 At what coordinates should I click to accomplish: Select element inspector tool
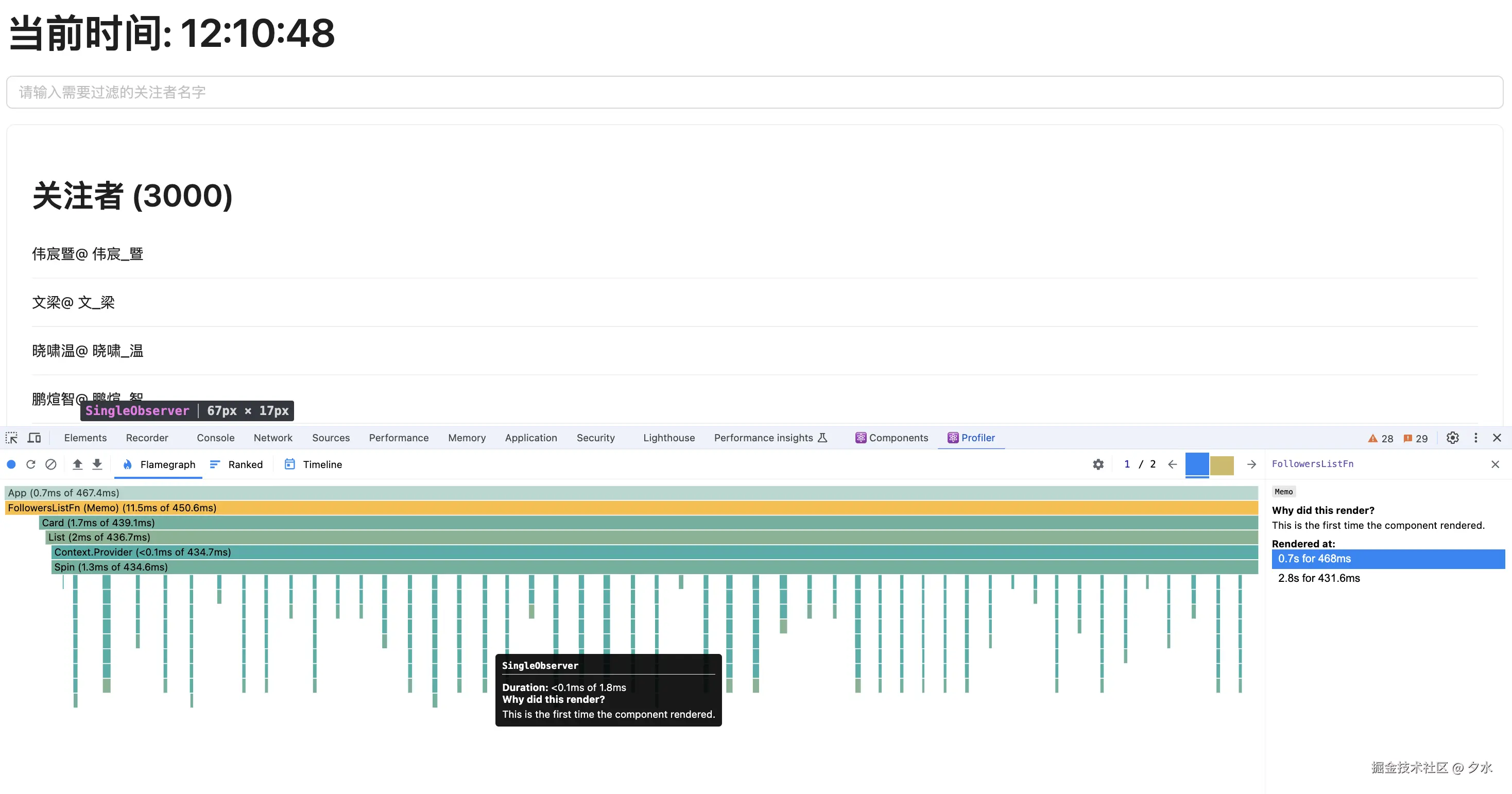point(12,438)
